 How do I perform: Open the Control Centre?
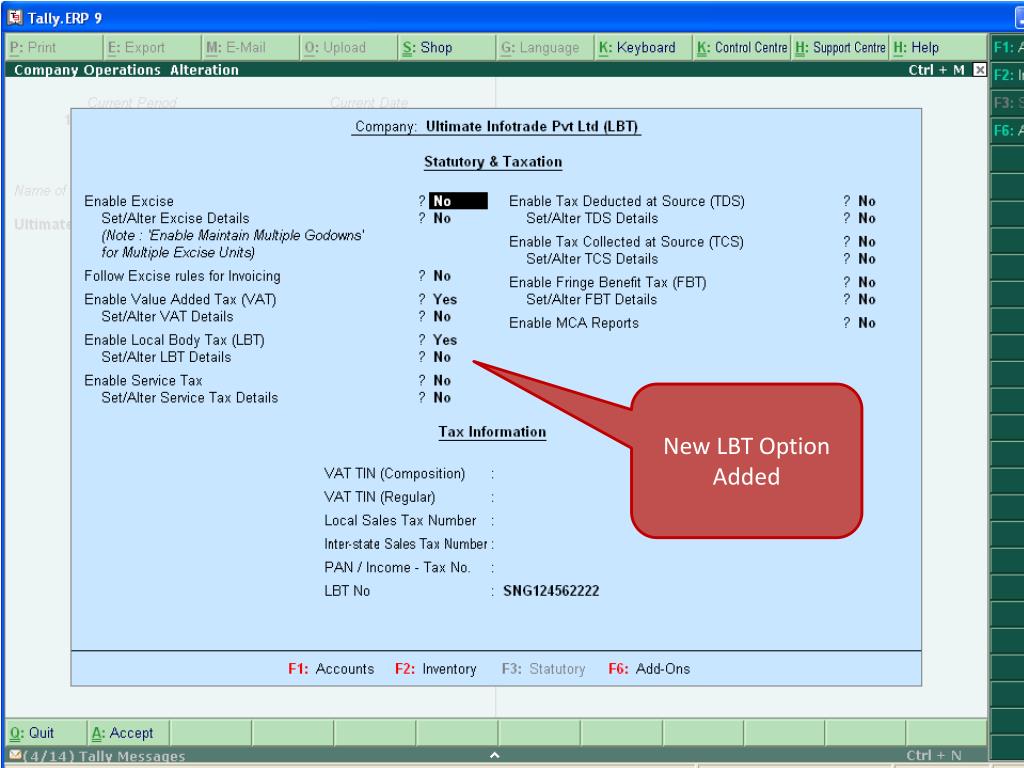[x=742, y=48]
